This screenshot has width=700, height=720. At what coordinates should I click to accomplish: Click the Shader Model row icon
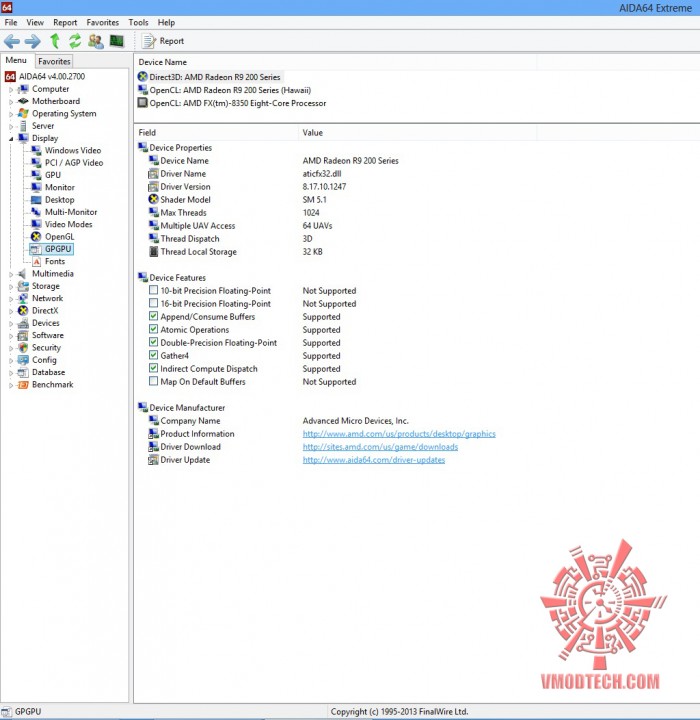[153, 199]
